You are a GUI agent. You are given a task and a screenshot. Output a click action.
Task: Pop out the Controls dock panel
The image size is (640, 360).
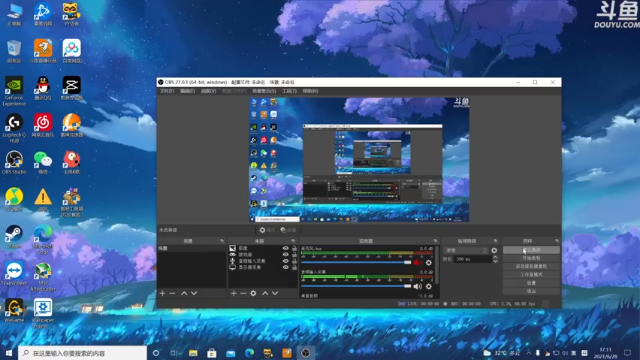point(557,241)
